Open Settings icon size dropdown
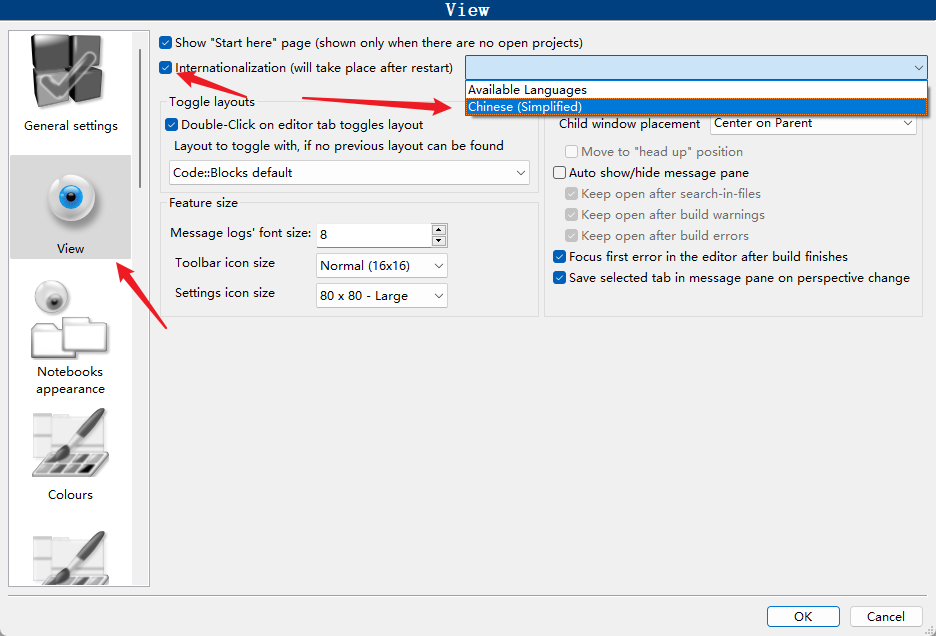The height and width of the screenshot is (636, 936). [x=382, y=296]
